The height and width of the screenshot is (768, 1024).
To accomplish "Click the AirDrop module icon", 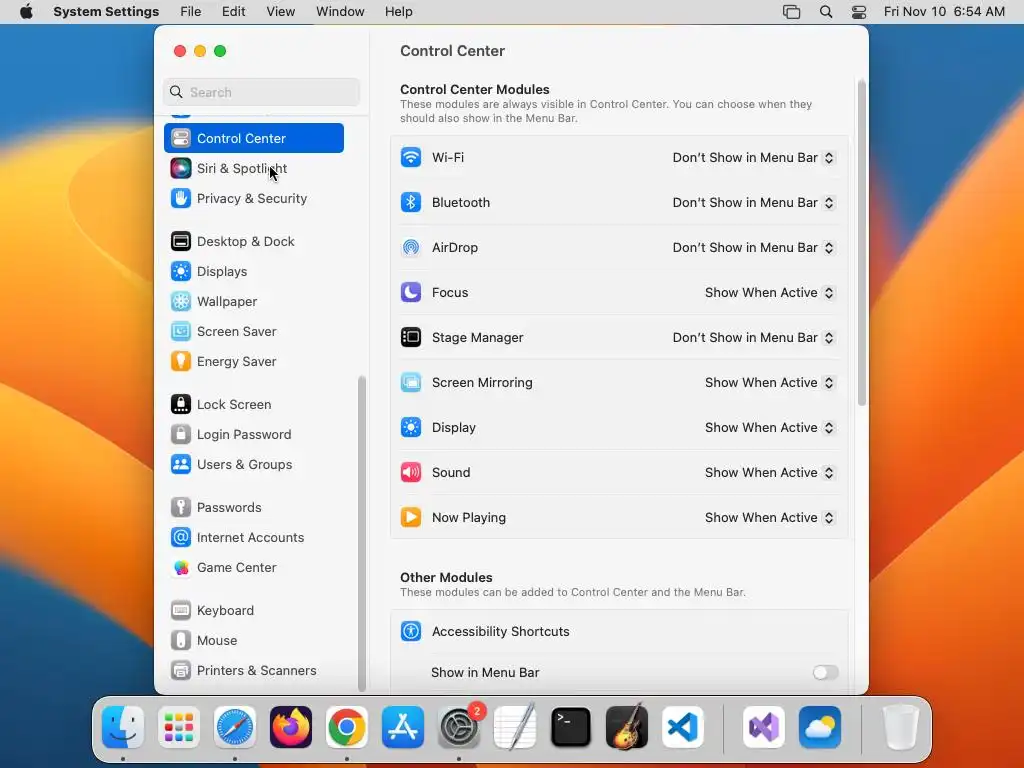I will [411, 248].
